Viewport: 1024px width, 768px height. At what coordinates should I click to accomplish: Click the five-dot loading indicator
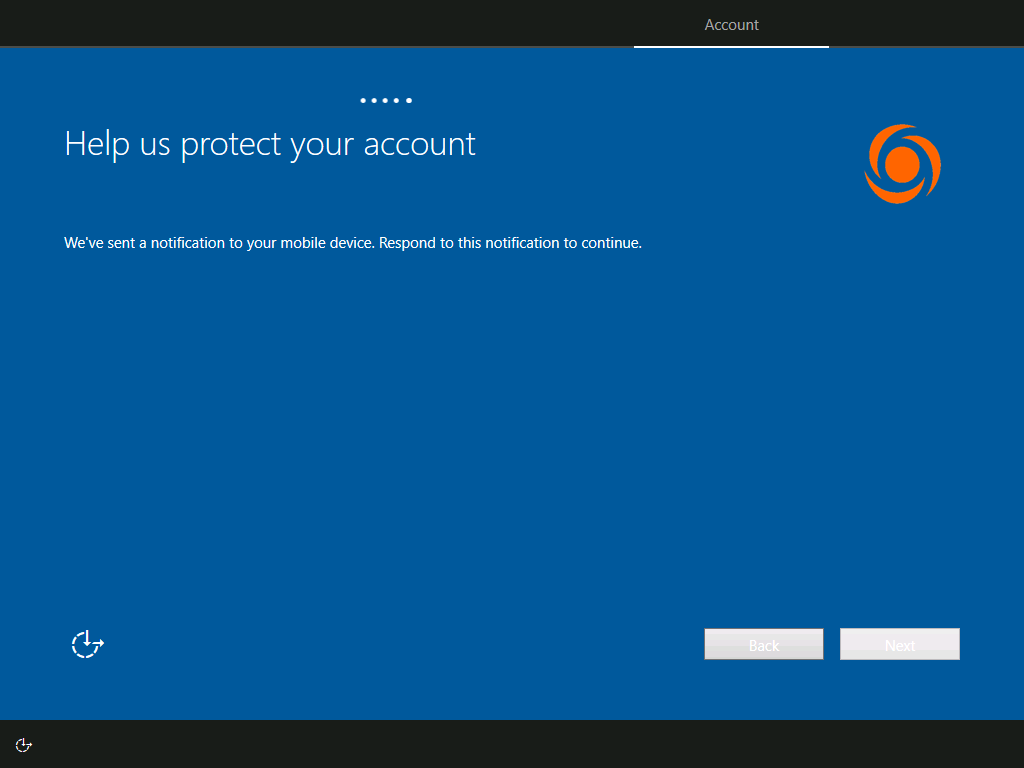(x=386, y=100)
